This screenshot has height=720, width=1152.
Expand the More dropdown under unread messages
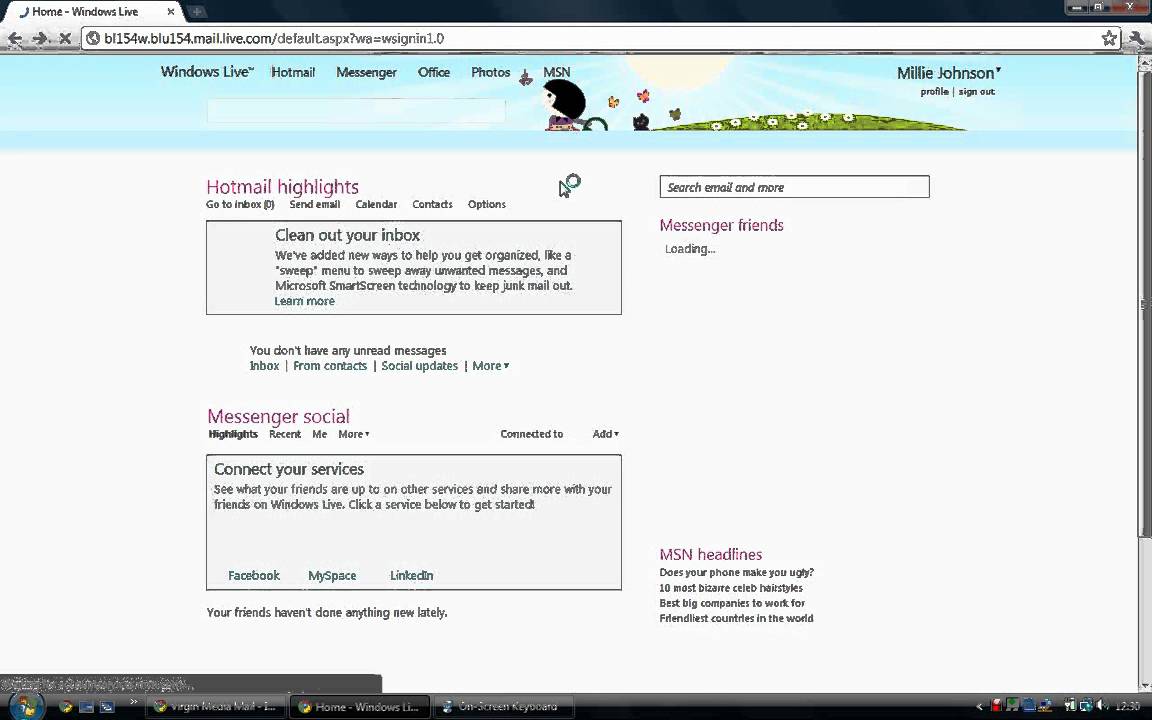click(490, 366)
